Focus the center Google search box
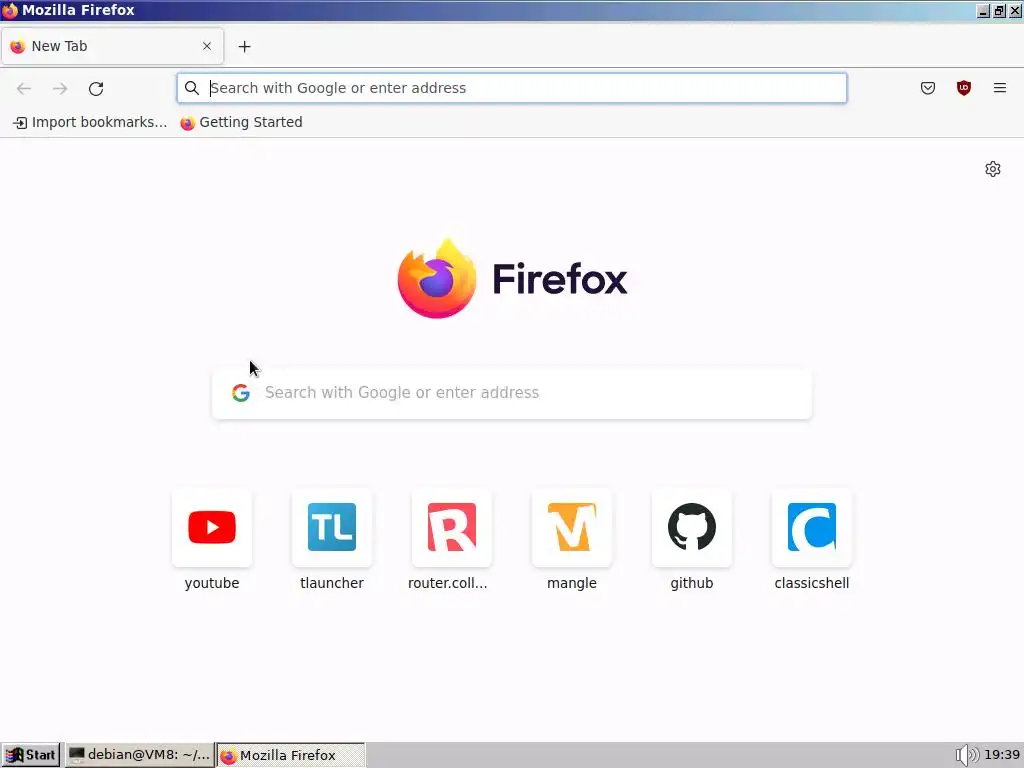This screenshot has width=1024, height=768. click(512, 392)
